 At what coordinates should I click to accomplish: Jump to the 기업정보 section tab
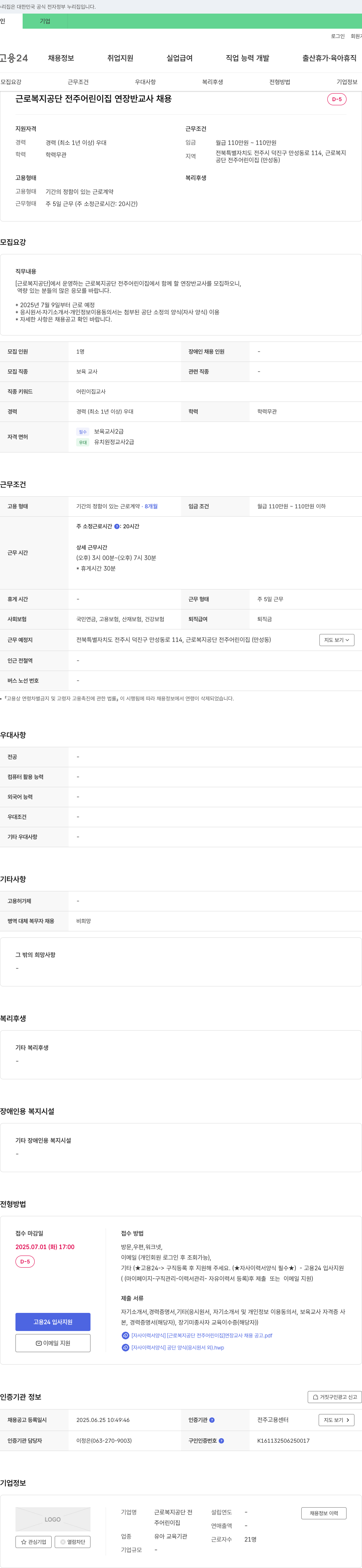pyautogui.click(x=347, y=82)
